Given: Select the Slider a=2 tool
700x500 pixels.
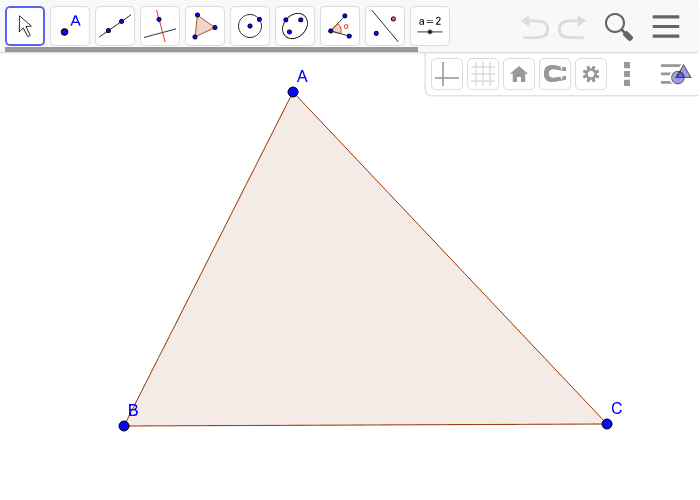Looking at the screenshot, I should tap(430, 26).
